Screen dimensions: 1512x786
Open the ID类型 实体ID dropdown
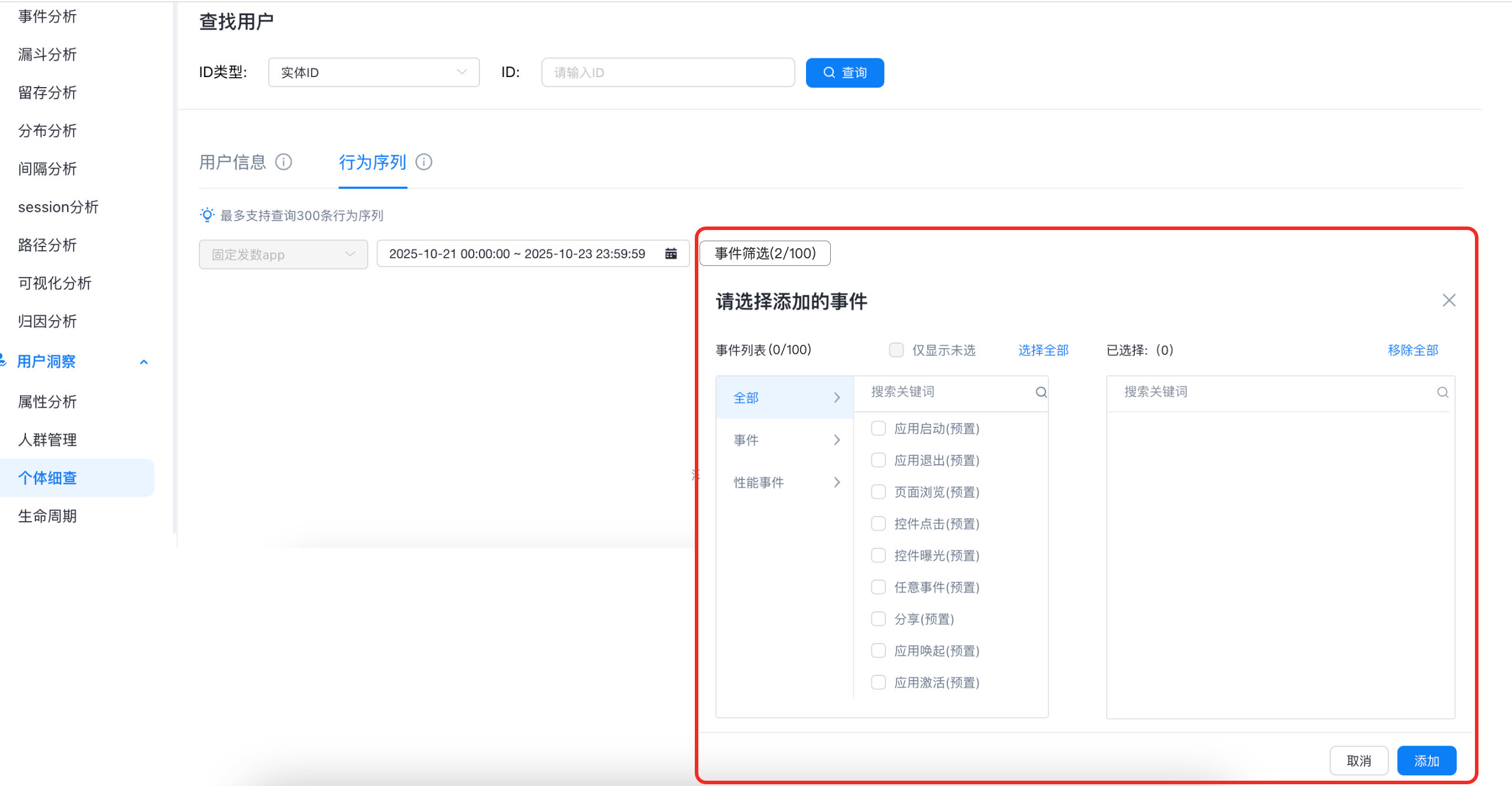374,72
